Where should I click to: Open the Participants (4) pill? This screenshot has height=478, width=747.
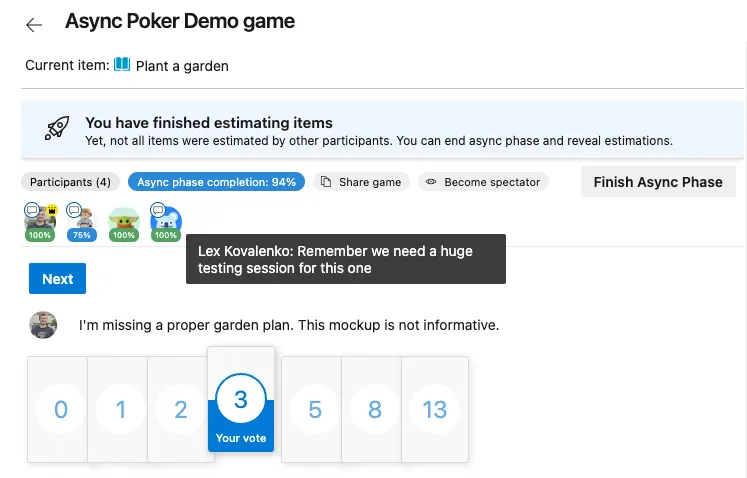coord(70,182)
